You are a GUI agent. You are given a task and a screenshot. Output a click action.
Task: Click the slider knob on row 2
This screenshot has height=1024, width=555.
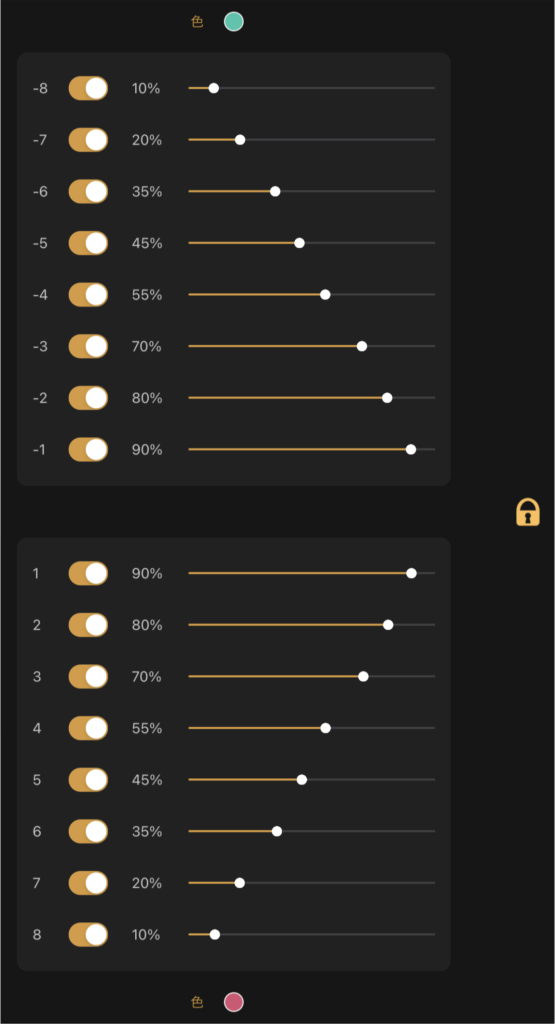(388, 625)
